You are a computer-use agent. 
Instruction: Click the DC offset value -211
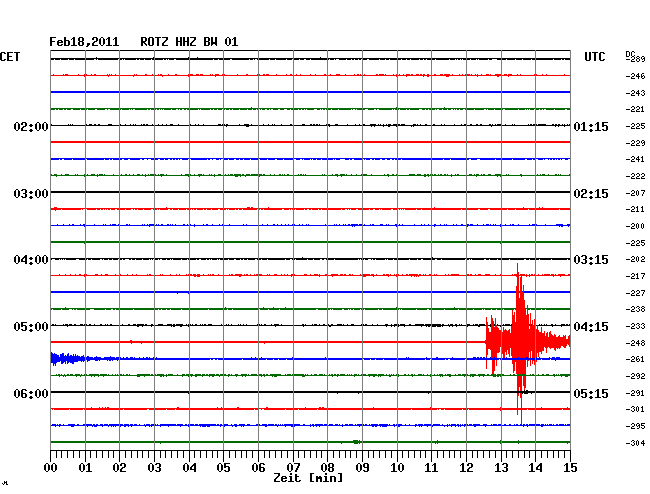635,209
